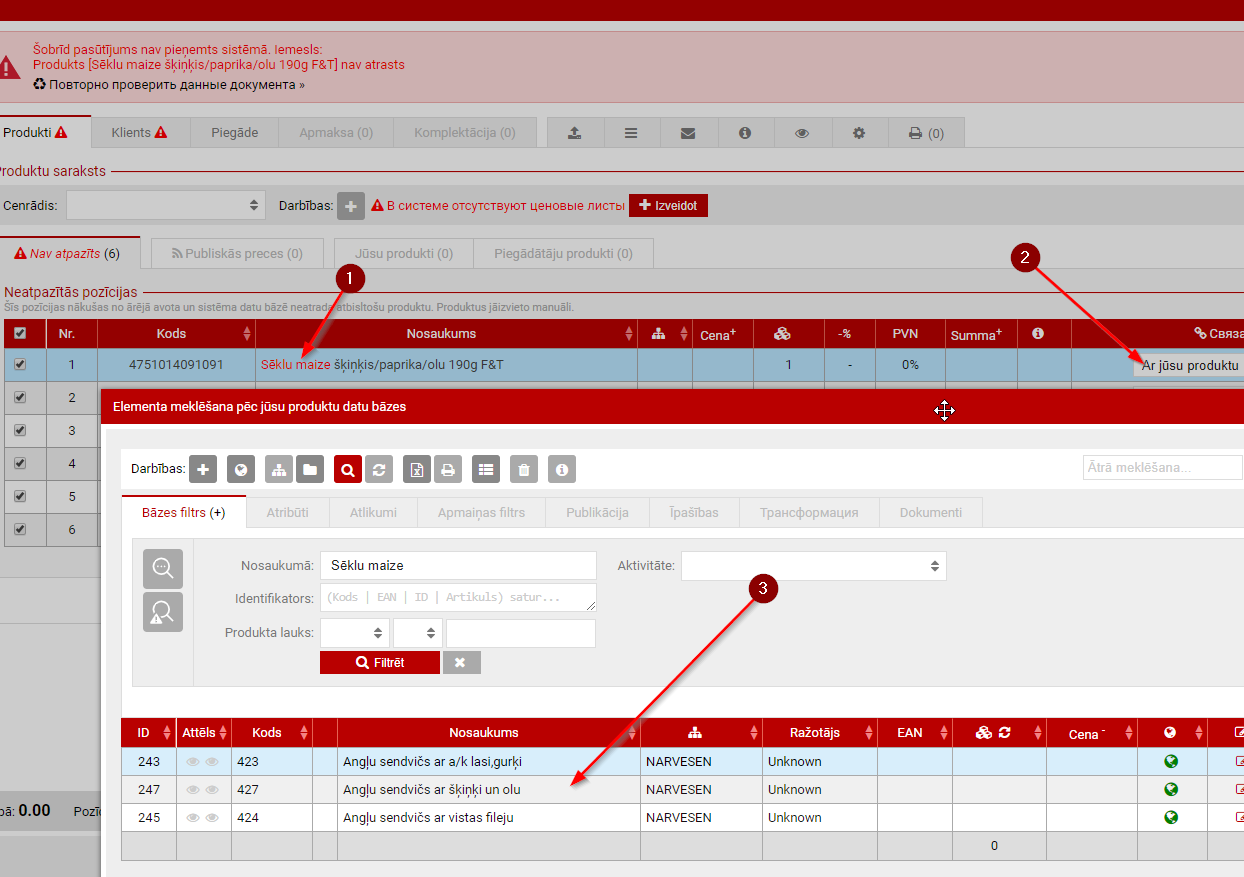Switch to the Klients tab
1244x877 pixels.
pyautogui.click(x=138, y=132)
